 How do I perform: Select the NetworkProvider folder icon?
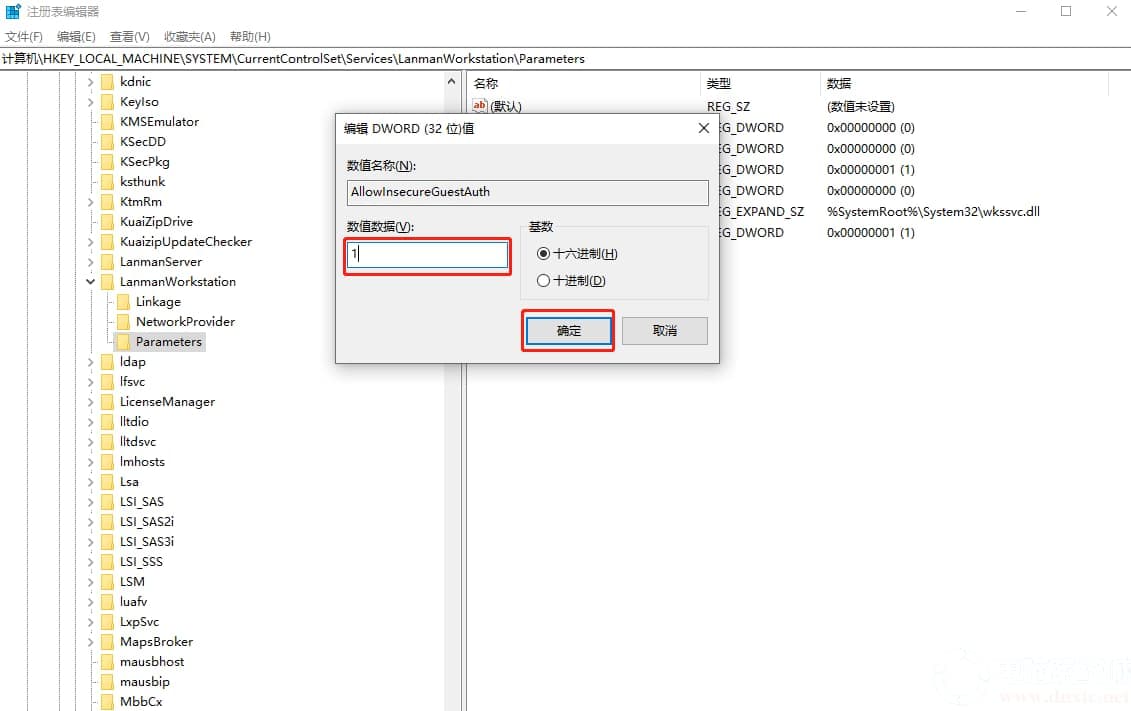click(123, 322)
